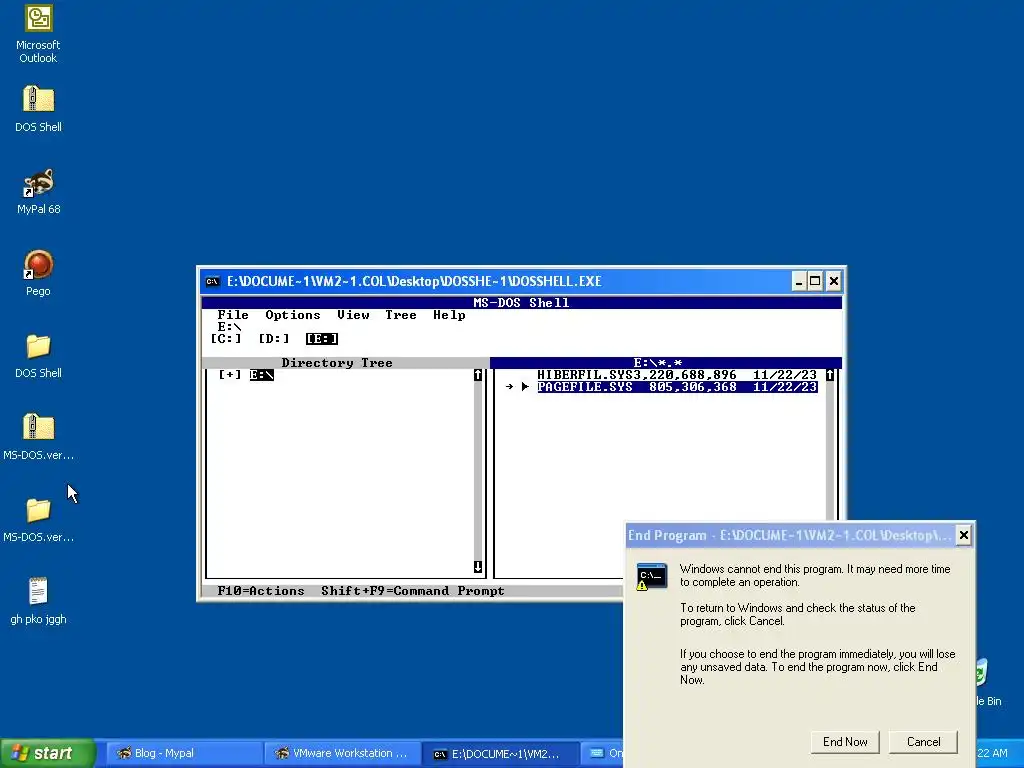
Task: Open the File menu in MS-DOS Shell
Action: [232, 315]
